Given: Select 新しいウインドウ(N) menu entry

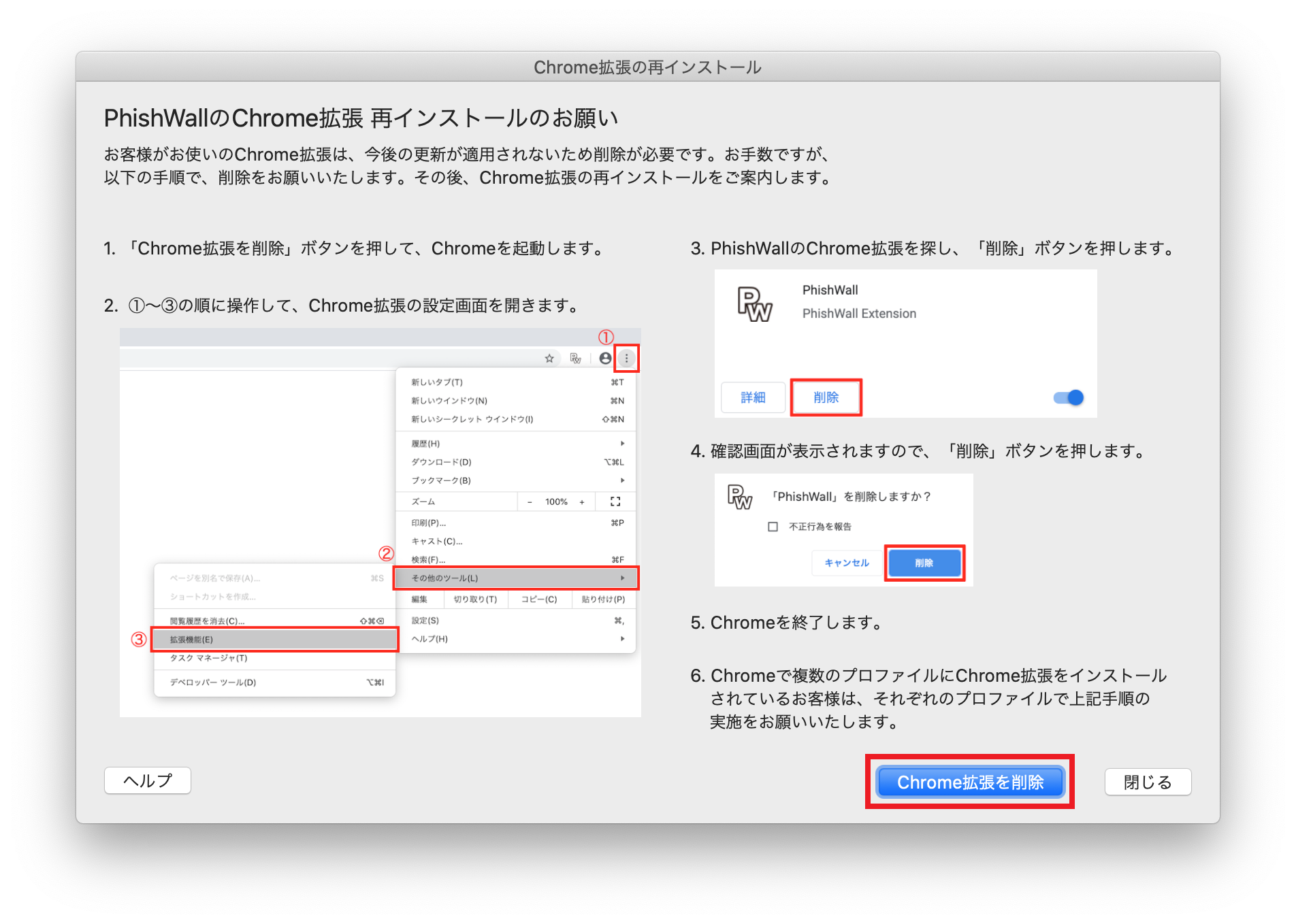Looking at the screenshot, I should click(516, 401).
